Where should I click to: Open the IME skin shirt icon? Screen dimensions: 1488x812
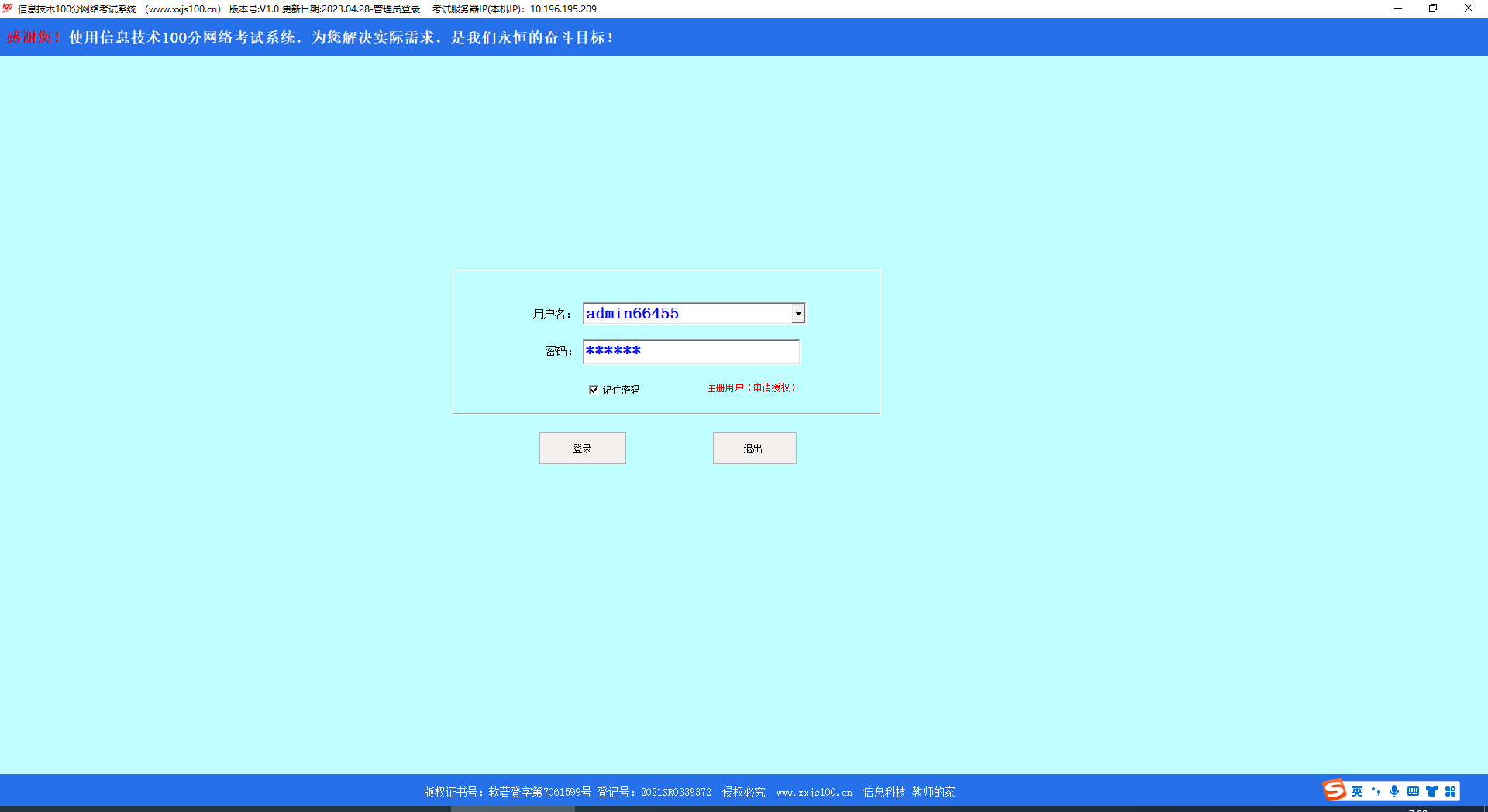1431,791
